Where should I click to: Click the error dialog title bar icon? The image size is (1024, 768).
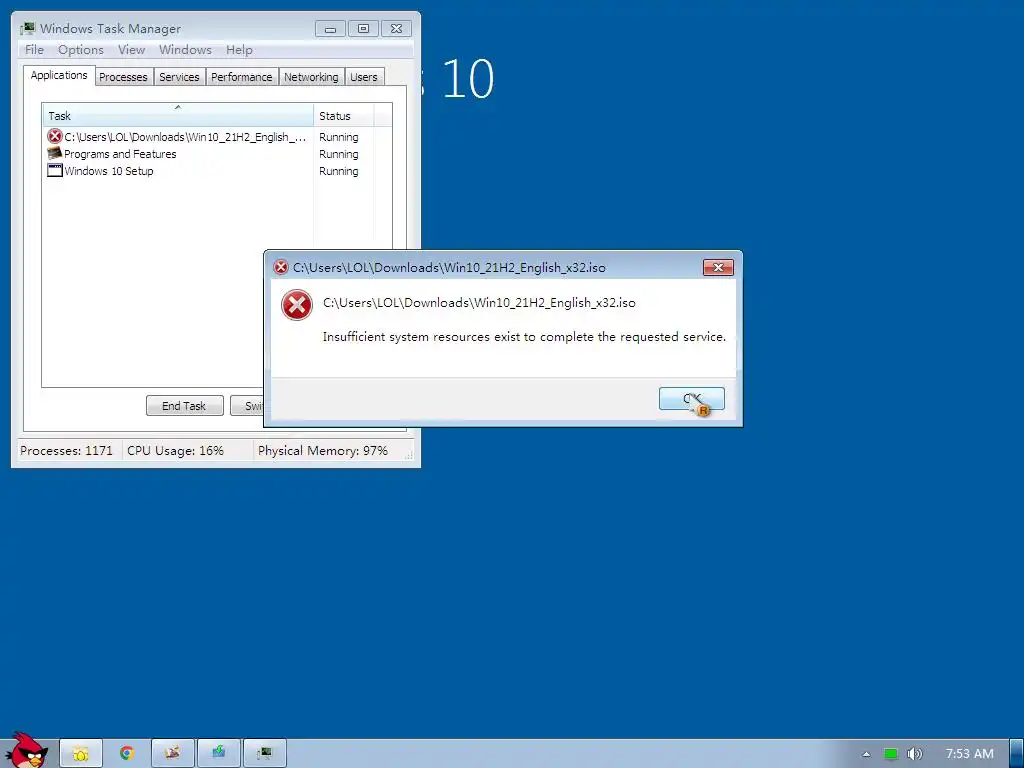point(281,267)
